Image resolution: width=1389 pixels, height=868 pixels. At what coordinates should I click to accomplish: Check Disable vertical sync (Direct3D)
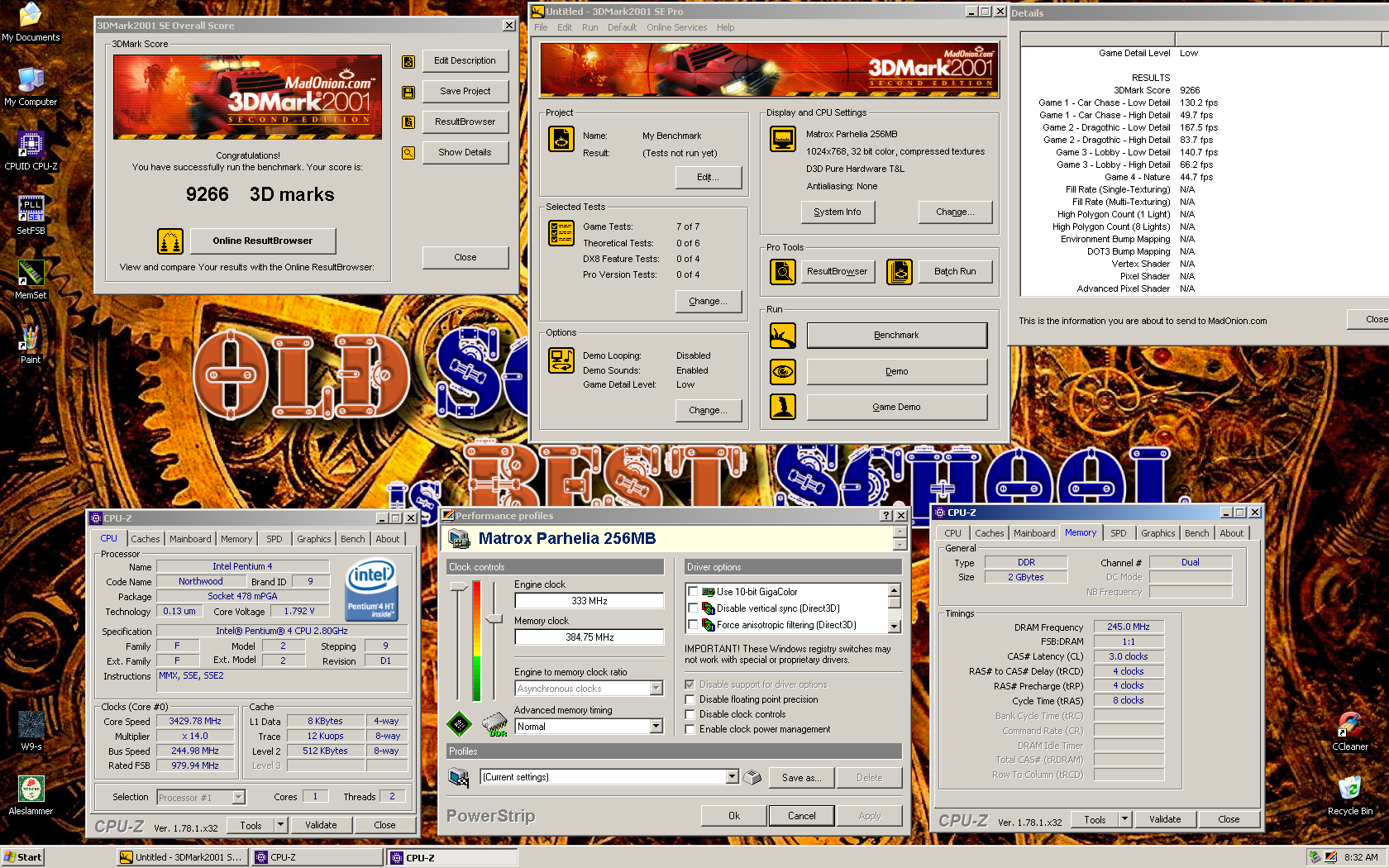(693, 608)
